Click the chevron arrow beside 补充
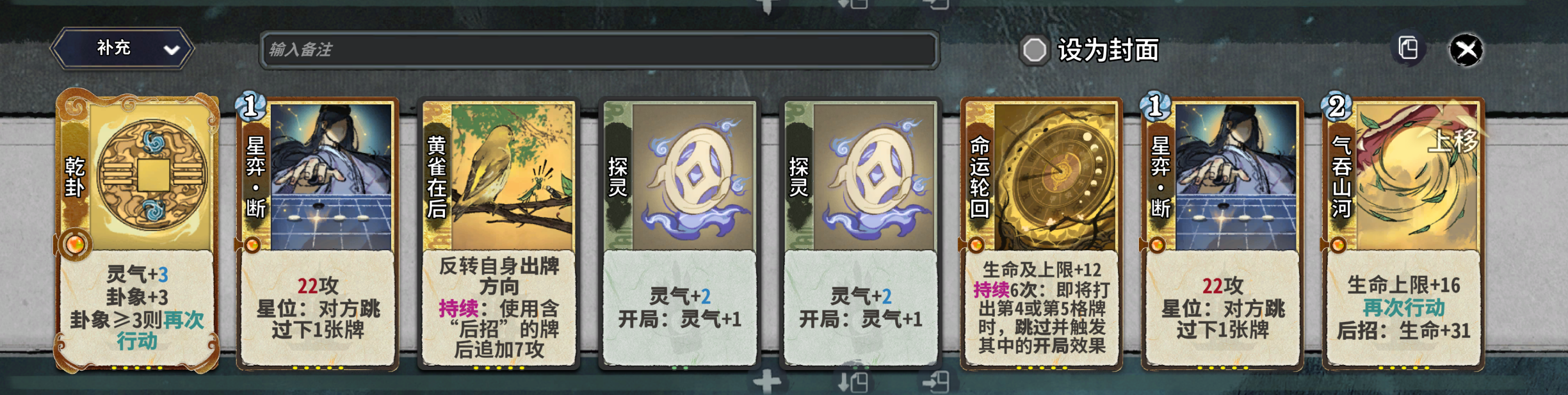Screen dimensions: 1568x395 172,49
